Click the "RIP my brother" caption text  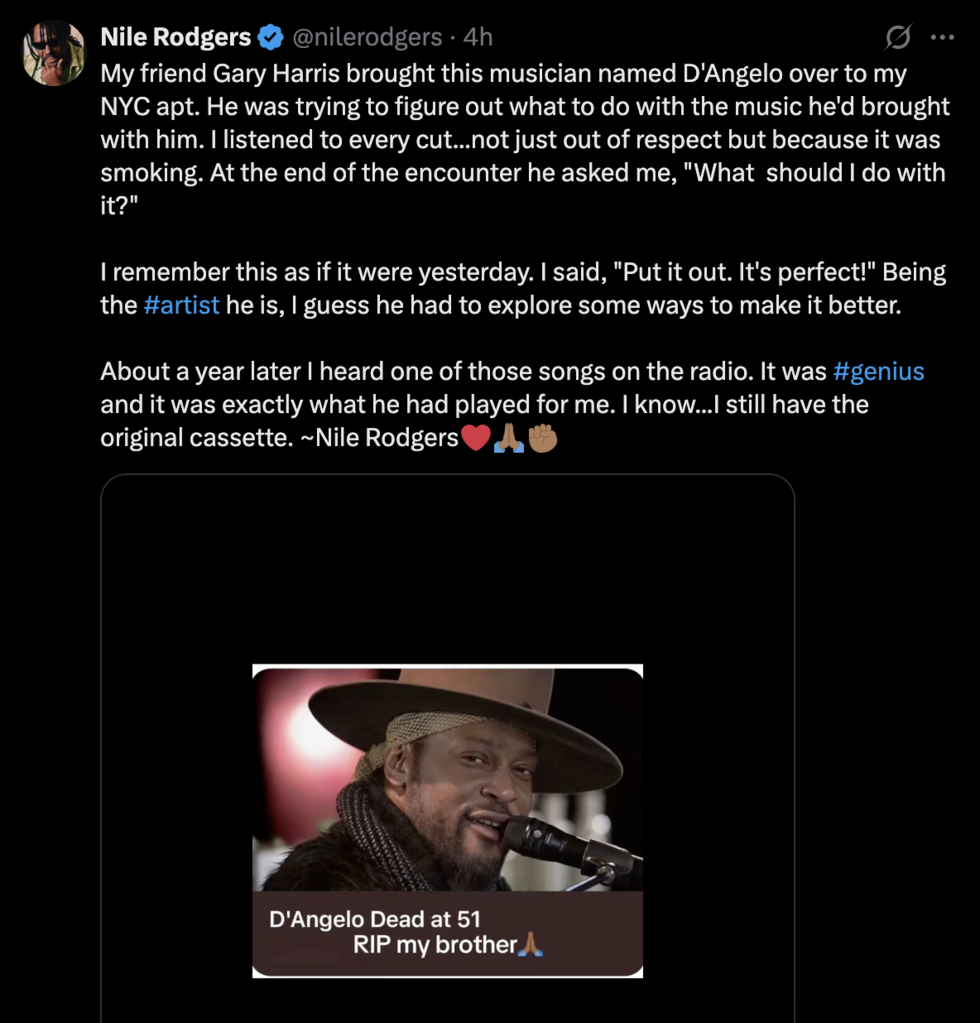click(x=435, y=945)
